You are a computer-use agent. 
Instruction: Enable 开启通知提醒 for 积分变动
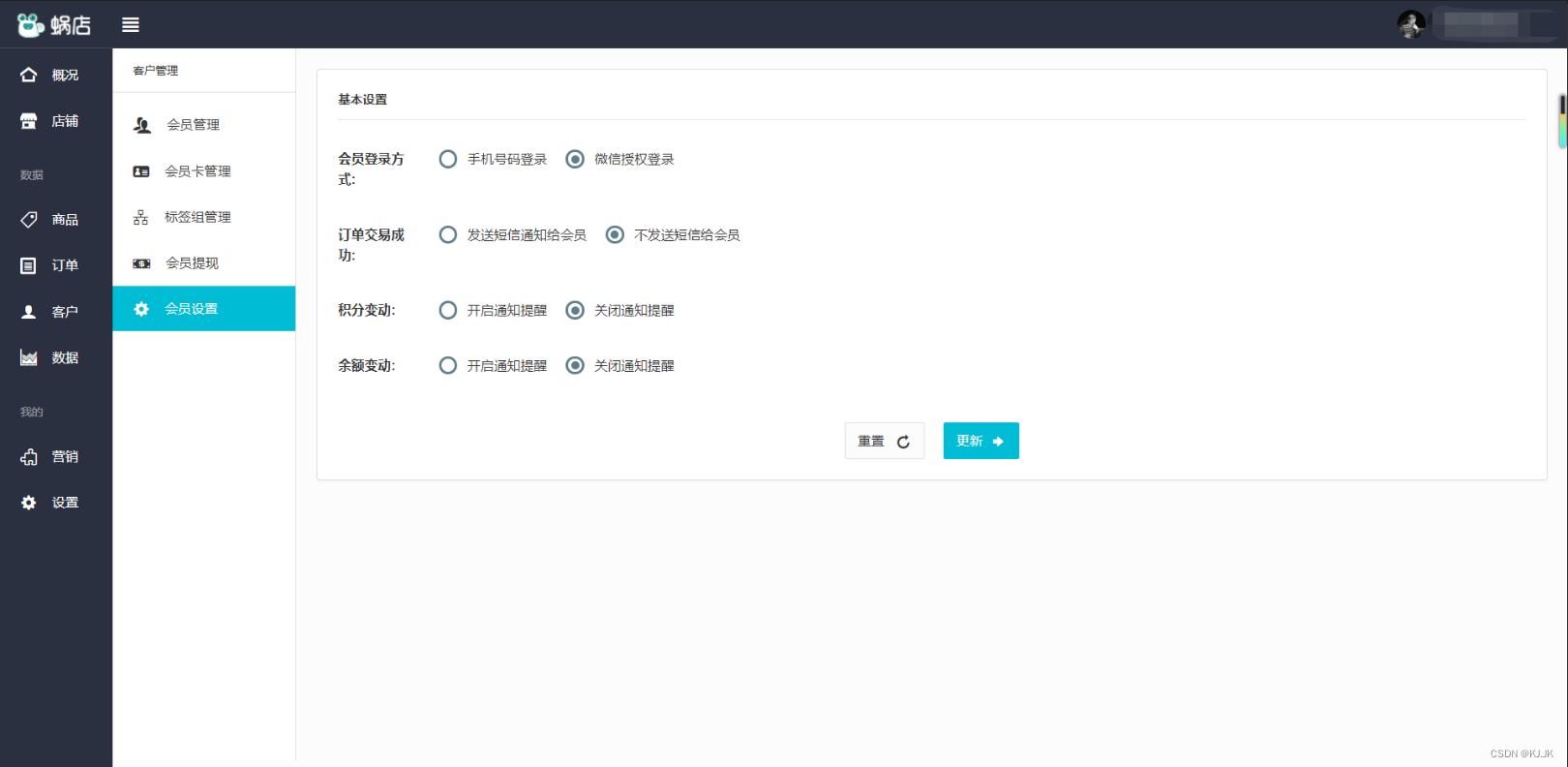click(448, 310)
